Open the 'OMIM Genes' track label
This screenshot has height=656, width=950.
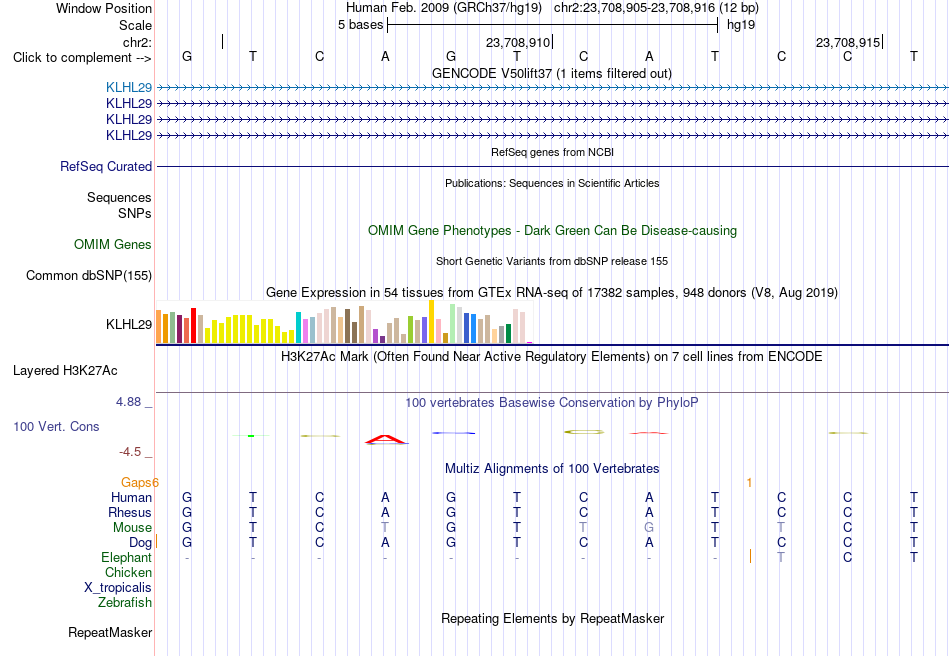113,244
